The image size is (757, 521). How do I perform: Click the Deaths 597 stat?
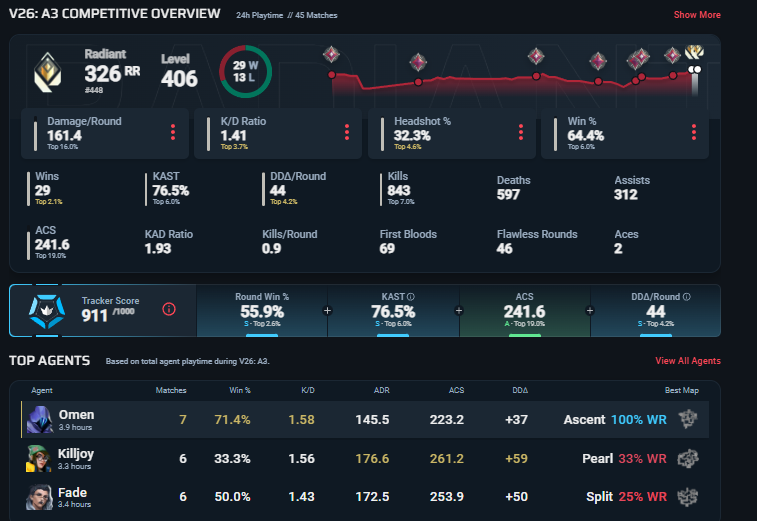click(513, 187)
